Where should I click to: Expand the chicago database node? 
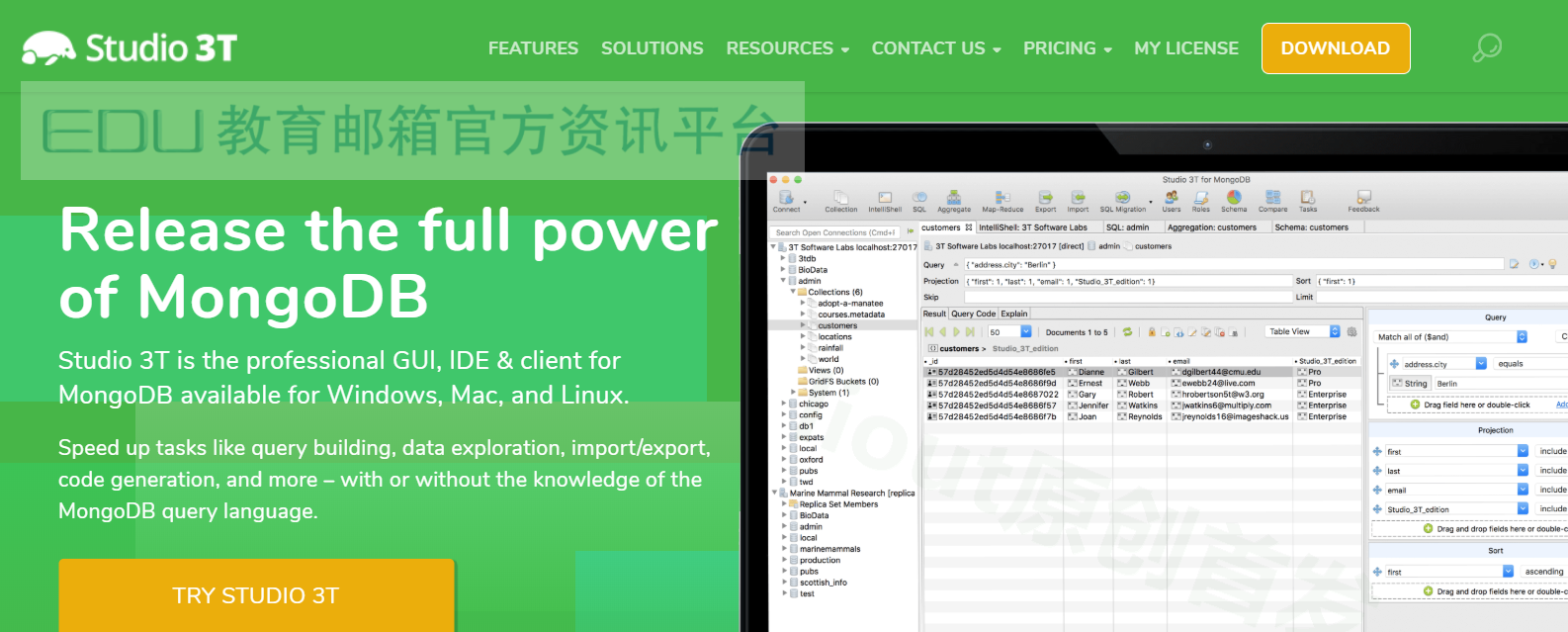click(783, 404)
